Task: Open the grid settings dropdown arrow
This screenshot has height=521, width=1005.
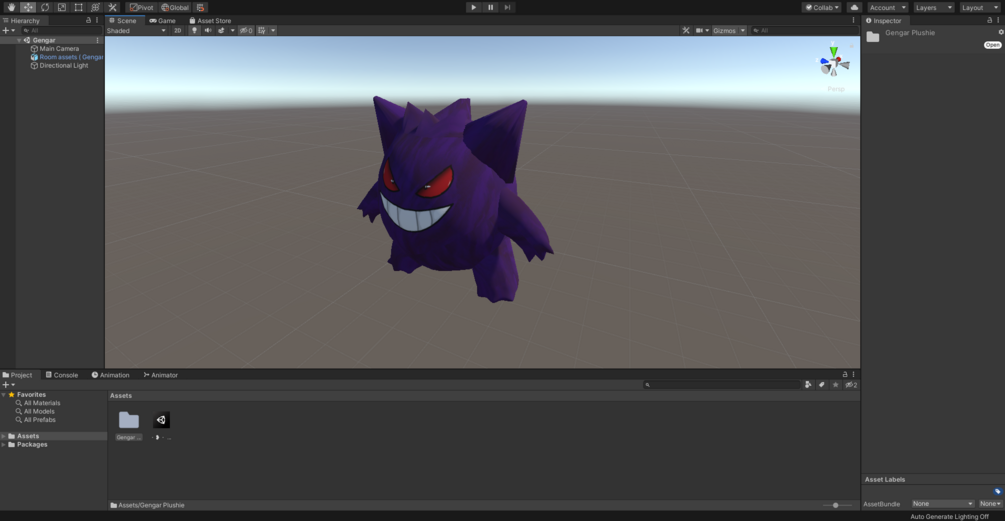Action: coord(273,30)
